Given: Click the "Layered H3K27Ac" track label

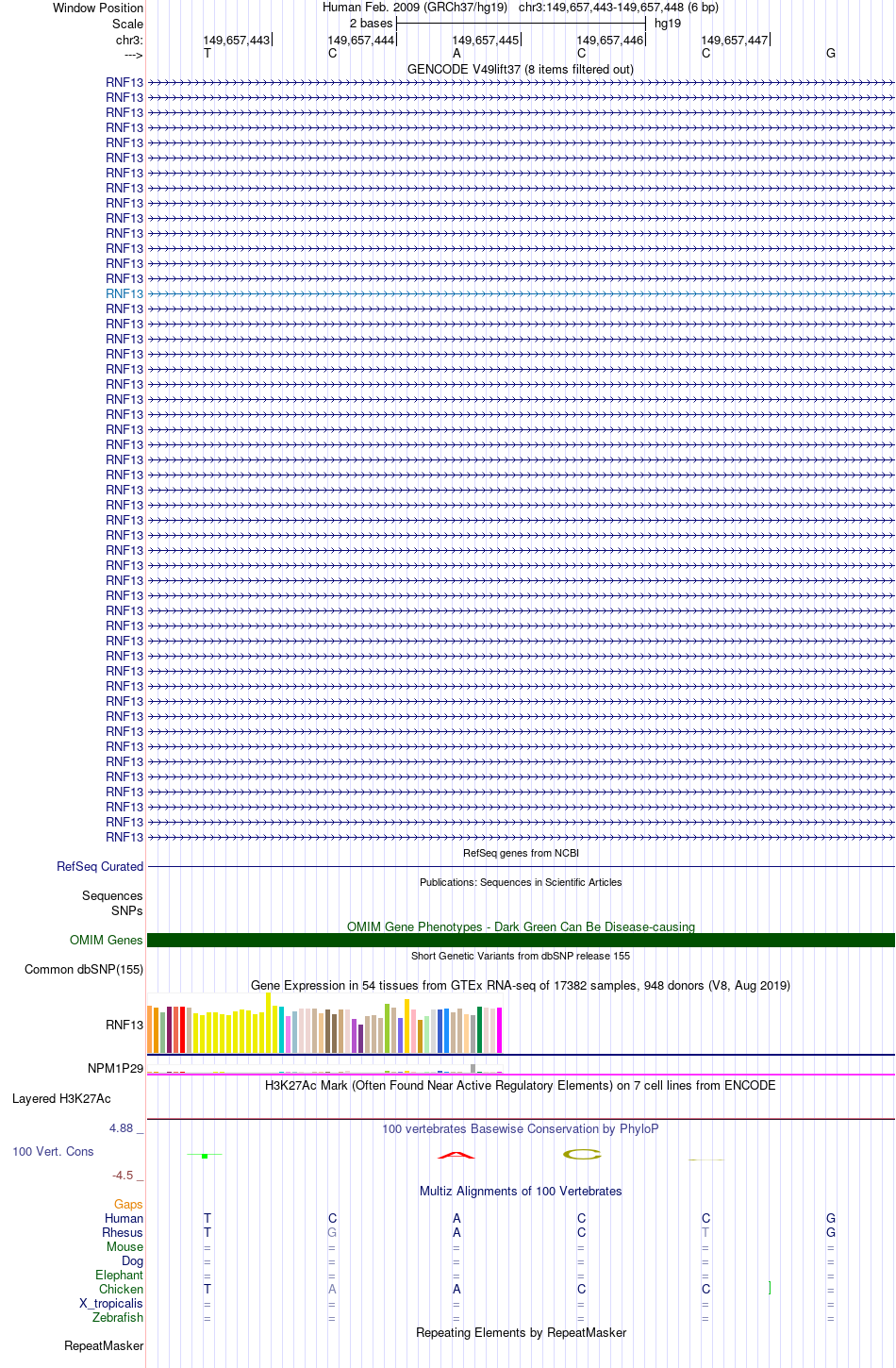Looking at the screenshot, I should 61,1098.
